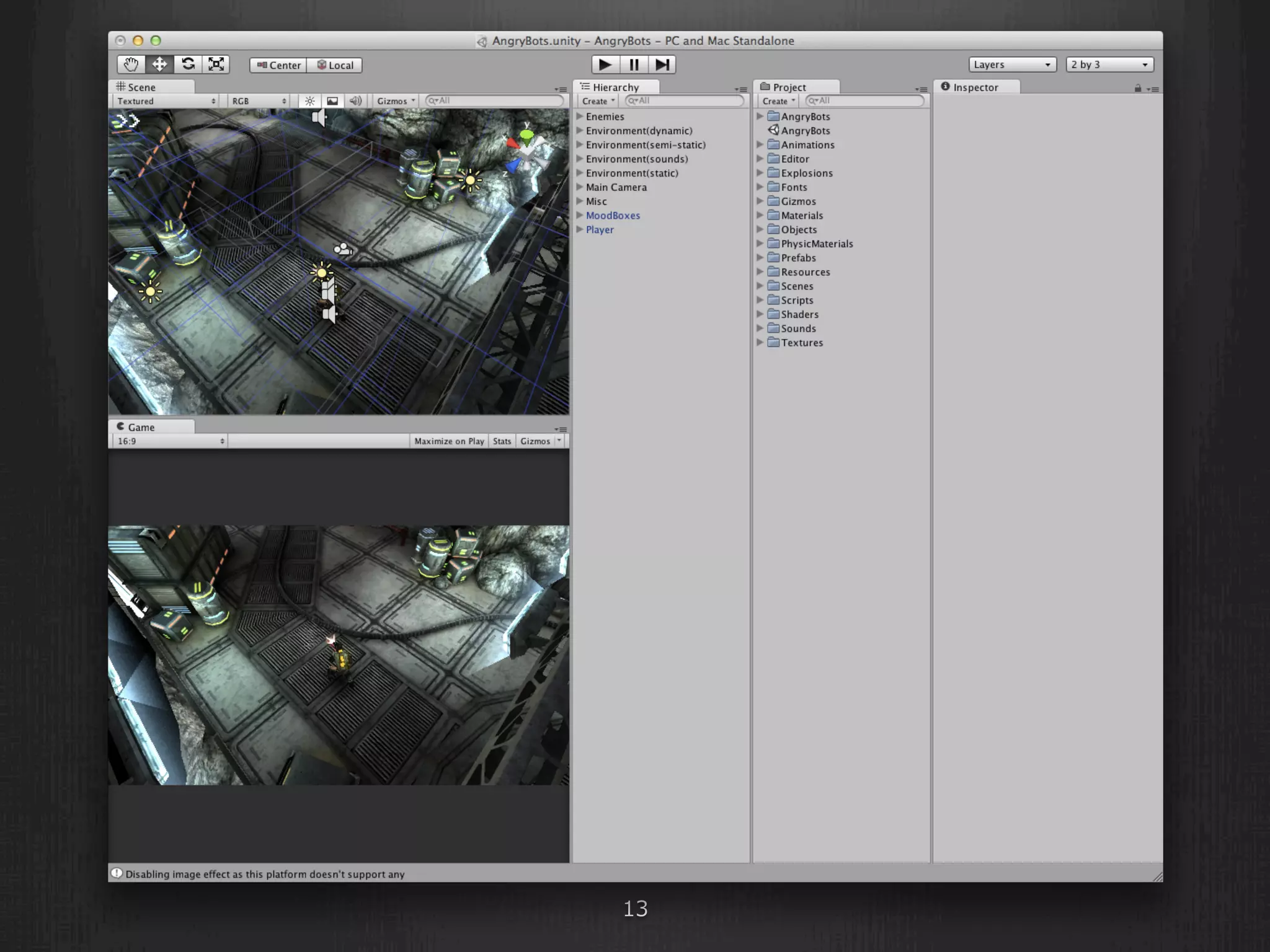1270x952 pixels.
Task: Expand the Enemies hierarchy item
Action: tap(579, 117)
